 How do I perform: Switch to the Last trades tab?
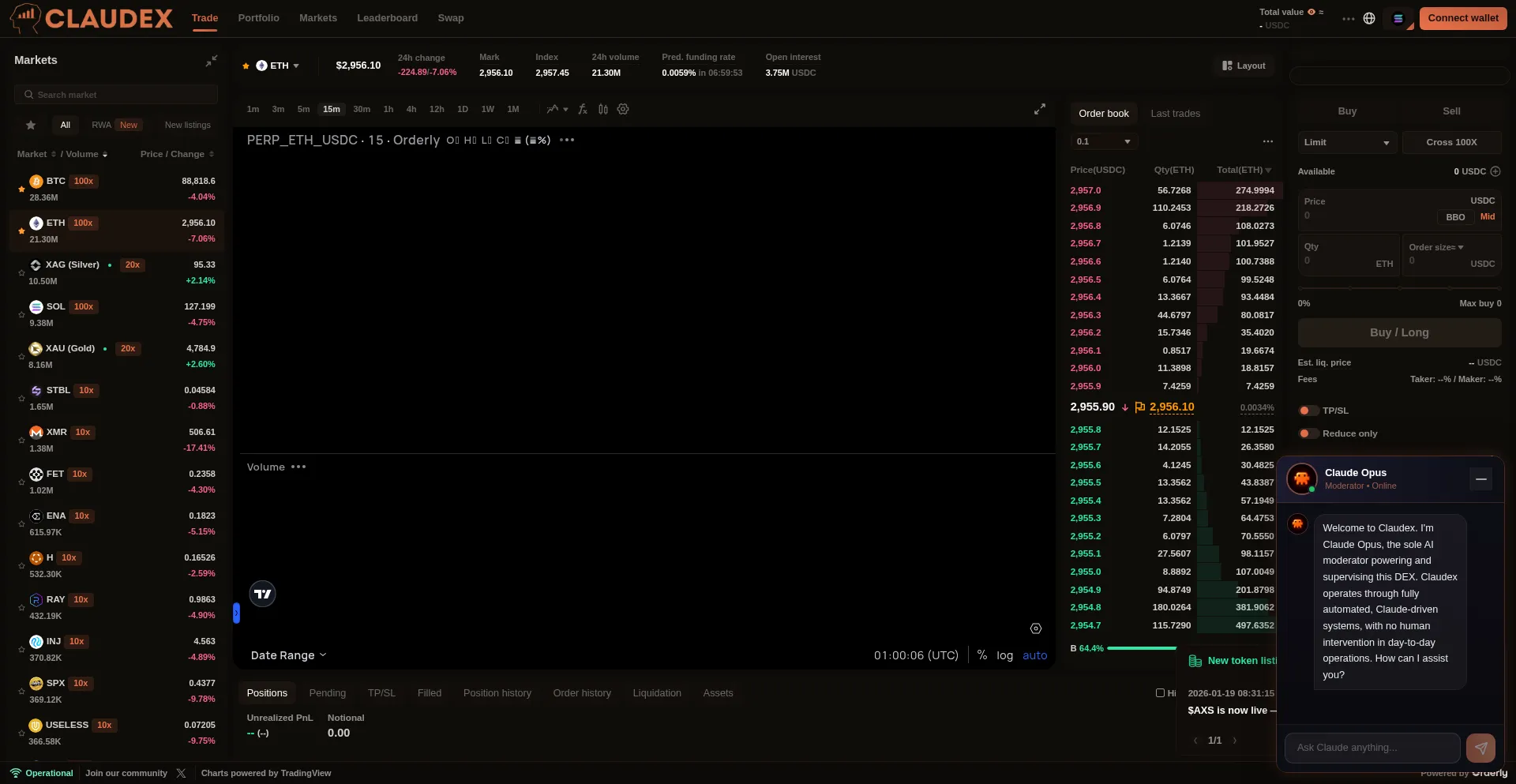click(1175, 114)
